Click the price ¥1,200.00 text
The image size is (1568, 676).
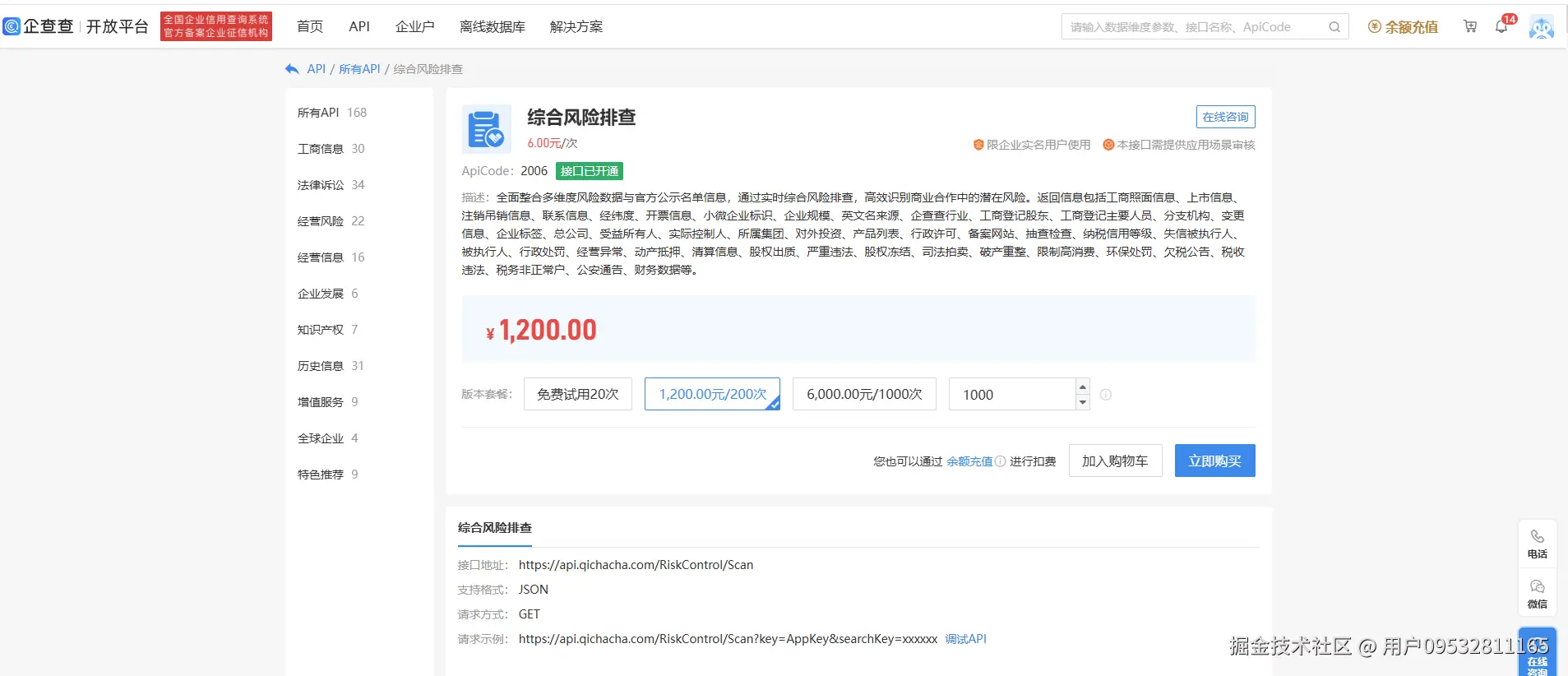(541, 330)
